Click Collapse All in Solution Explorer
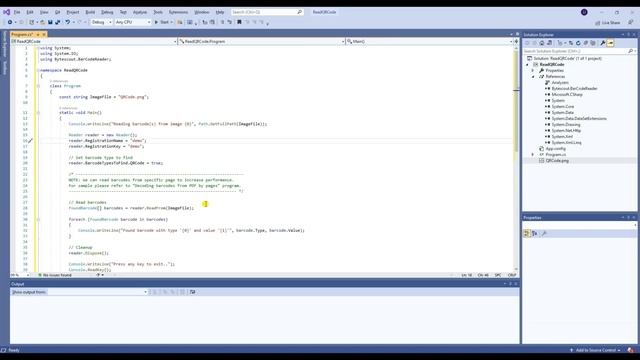 click(x=585, y=43)
